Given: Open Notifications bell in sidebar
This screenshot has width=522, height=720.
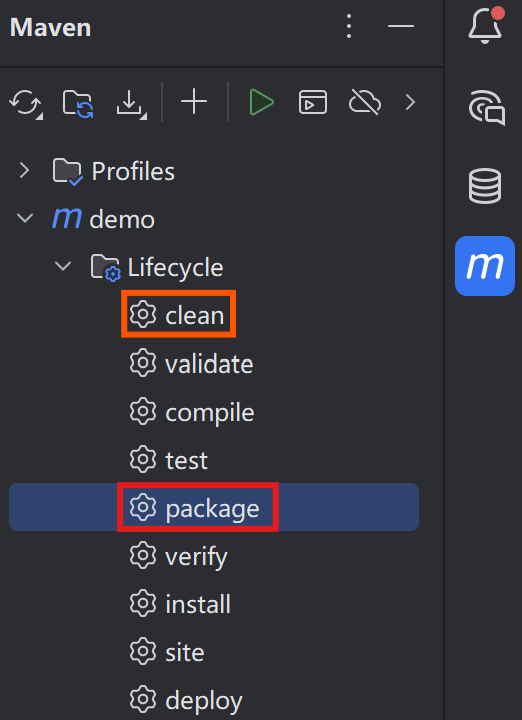Looking at the screenshot, I should 486,25.
